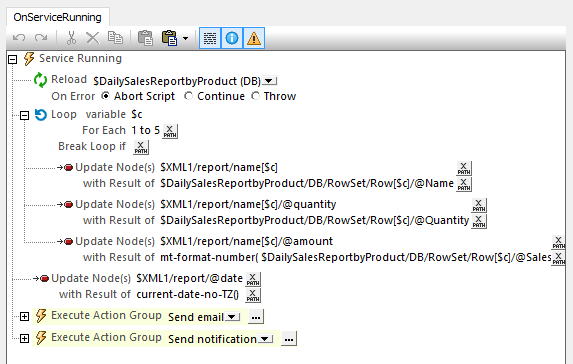This screenshot has width=573, height=364.
Task: Click the Undo toolbar icon
Action: click(x=19, y=38)
